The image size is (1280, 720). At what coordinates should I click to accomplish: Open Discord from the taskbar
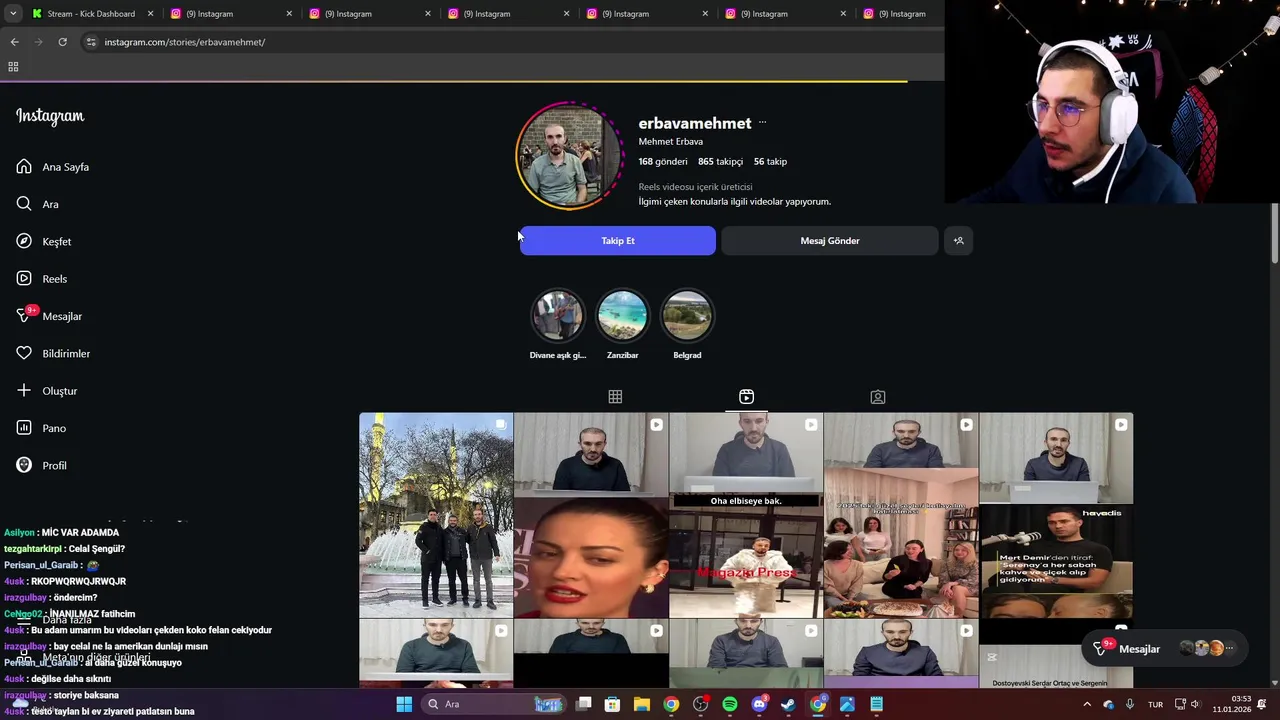click(x=759, y=704)
